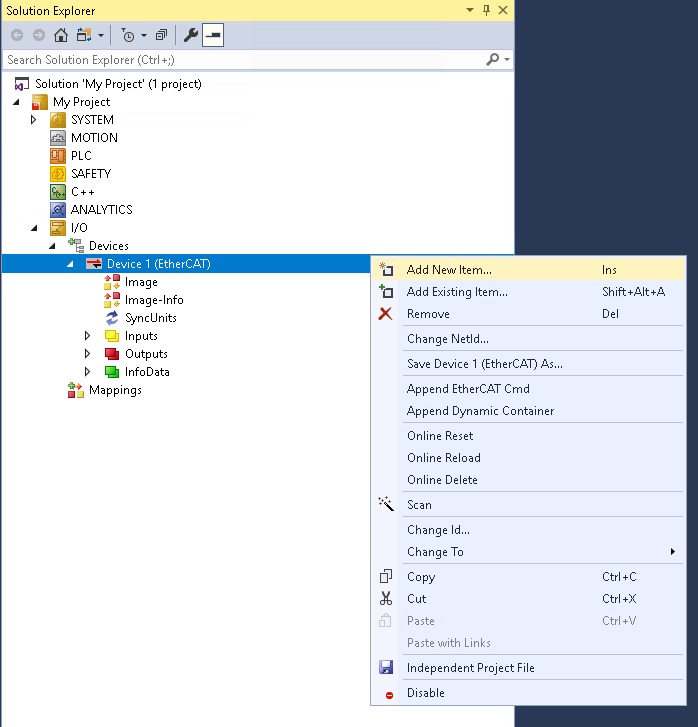698x727 pixels.
Task: Click the Search Solution Explorer field
Action: [240, 60]
